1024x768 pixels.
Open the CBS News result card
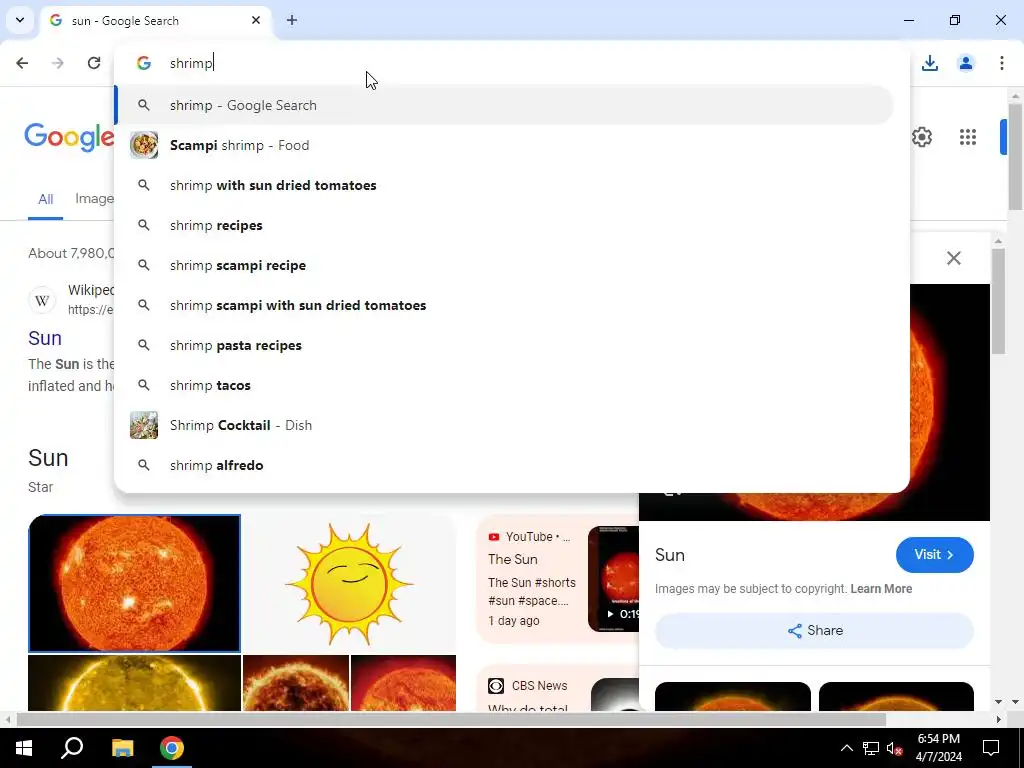[x=558, y=688]
